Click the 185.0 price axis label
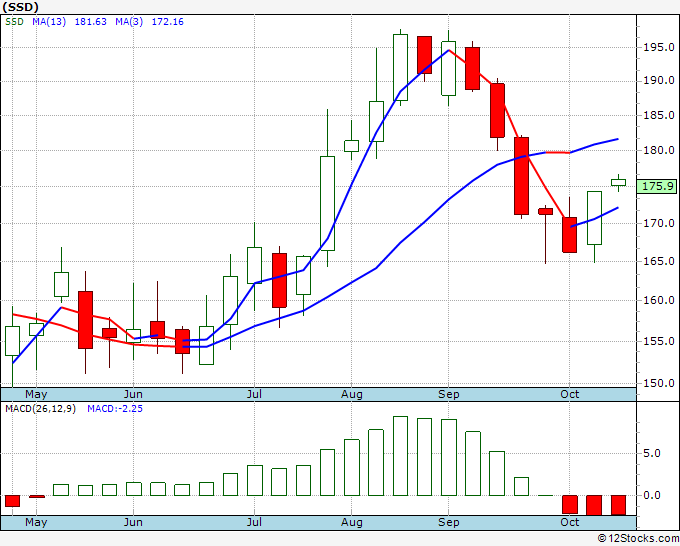 pyautogui.click(x=658, y=115)
